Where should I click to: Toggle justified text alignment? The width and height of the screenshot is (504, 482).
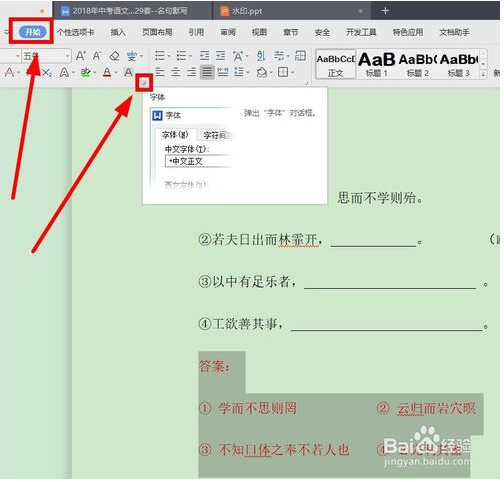(x=207, y=72)
